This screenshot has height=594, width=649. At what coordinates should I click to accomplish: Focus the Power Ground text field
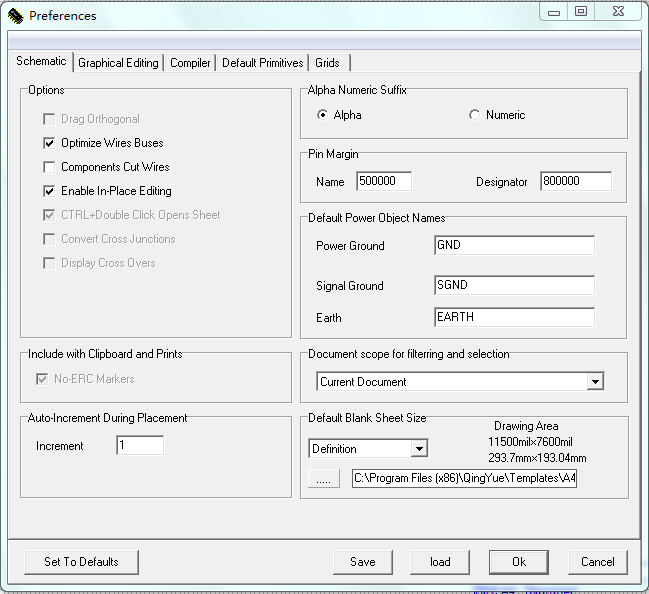[514, 245]
